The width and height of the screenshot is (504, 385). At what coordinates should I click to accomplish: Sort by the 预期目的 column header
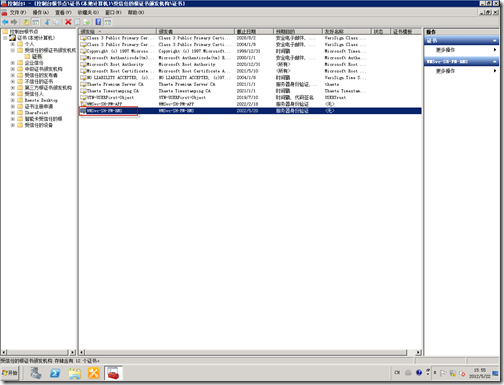pos(298,31)
